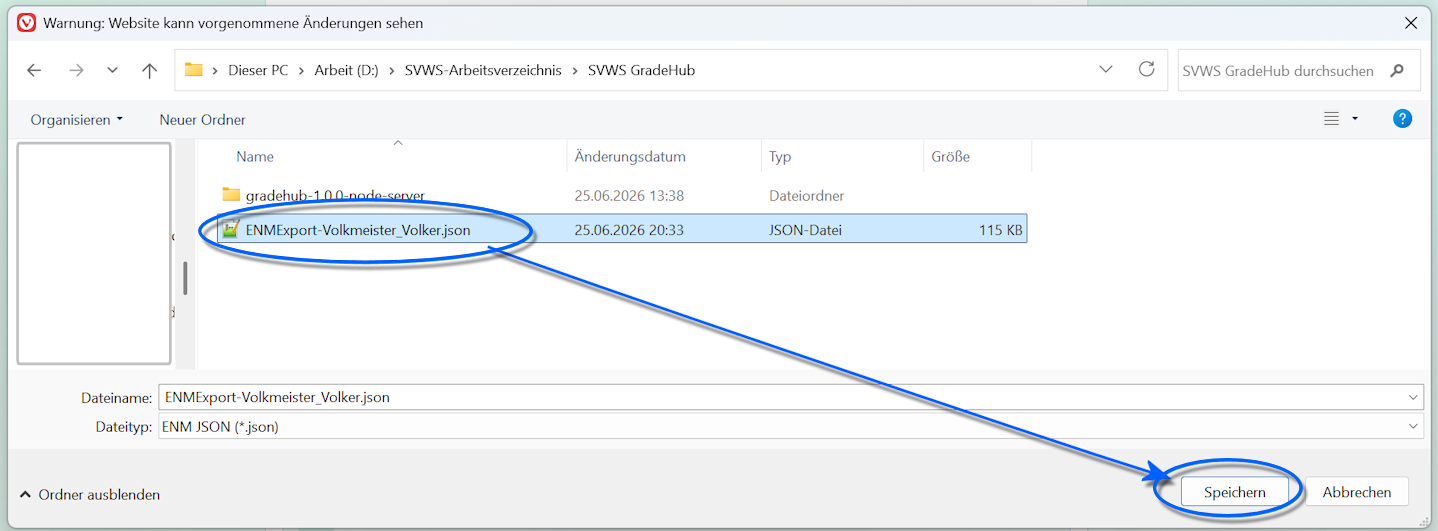This screenshot has width=1438, height=531.
Task: Open recent locations dropdown arrow
Action: click(x=112, y=70)
